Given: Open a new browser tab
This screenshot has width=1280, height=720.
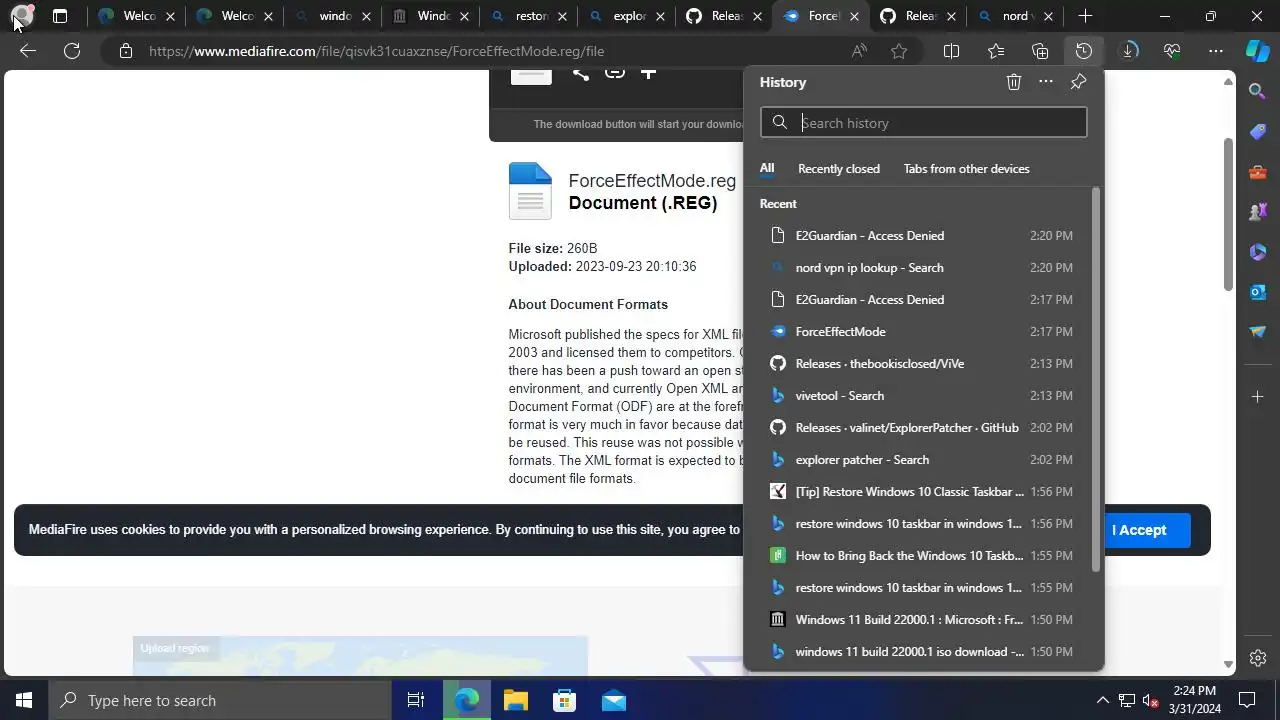Looking at the screenshot, I should (x=1085, y=16).
